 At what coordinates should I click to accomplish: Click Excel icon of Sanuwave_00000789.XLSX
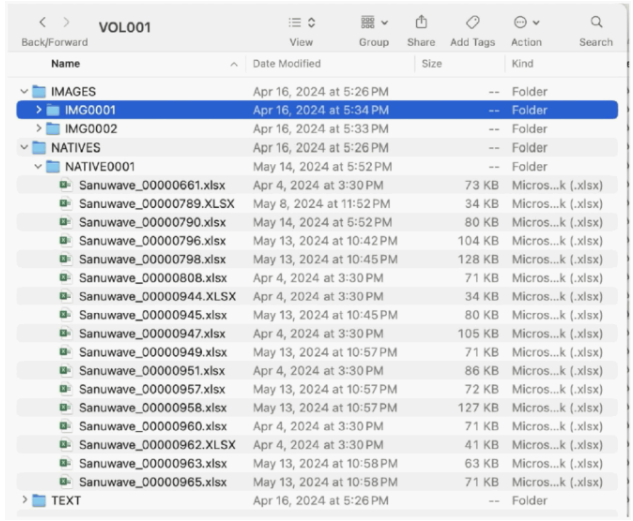coord(65,203)
